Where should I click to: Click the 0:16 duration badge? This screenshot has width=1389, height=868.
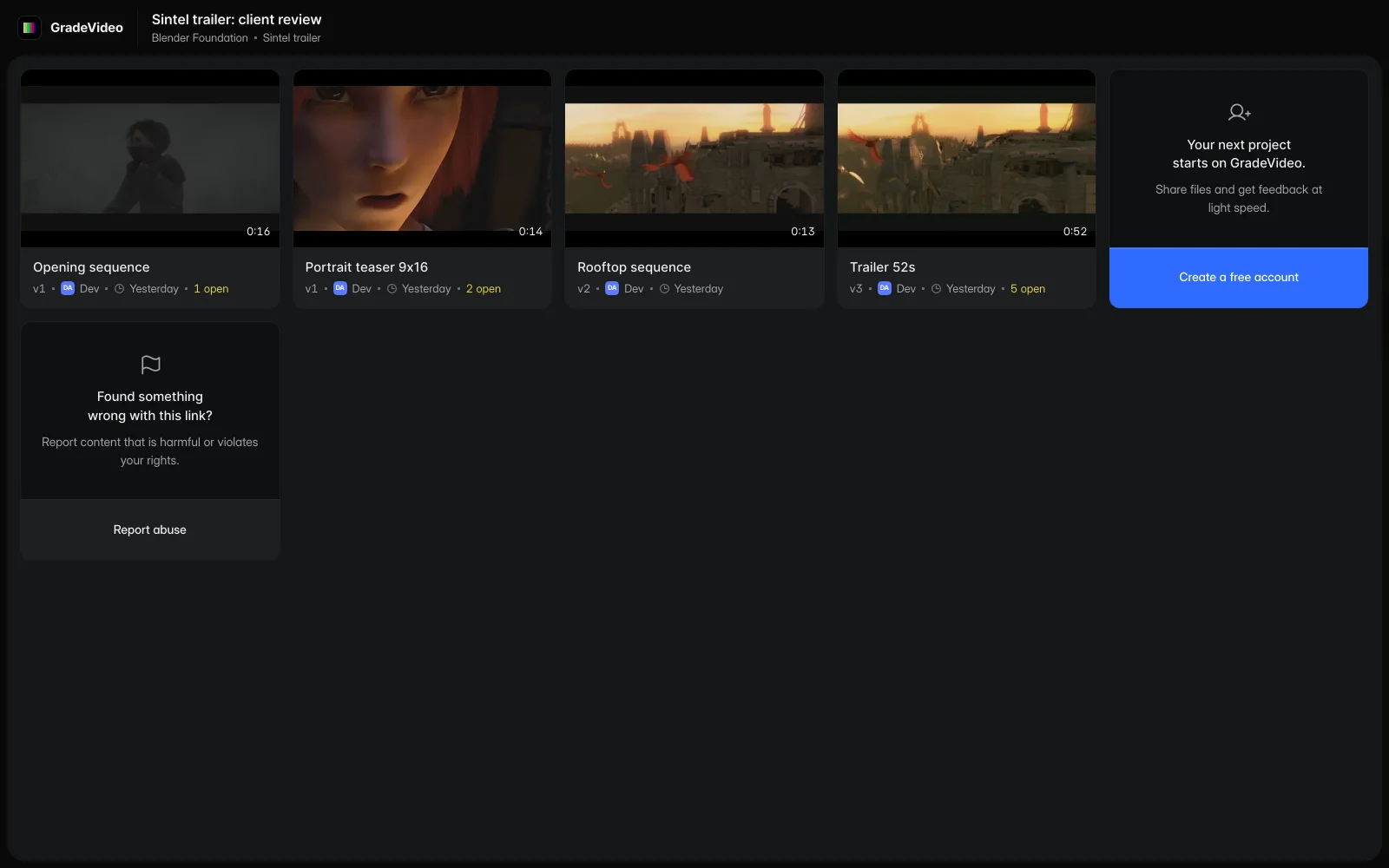point(258,232)
